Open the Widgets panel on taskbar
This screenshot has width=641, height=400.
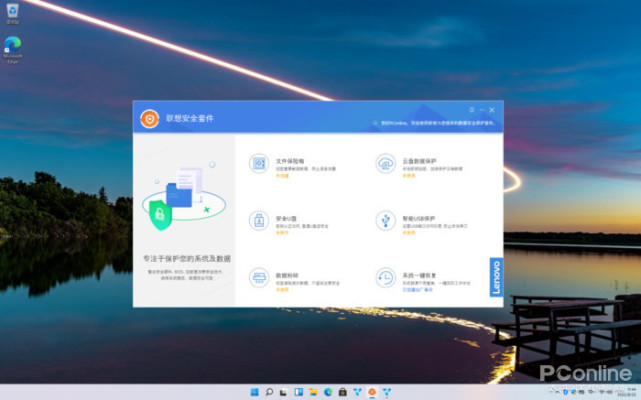[x=298, y=392]
